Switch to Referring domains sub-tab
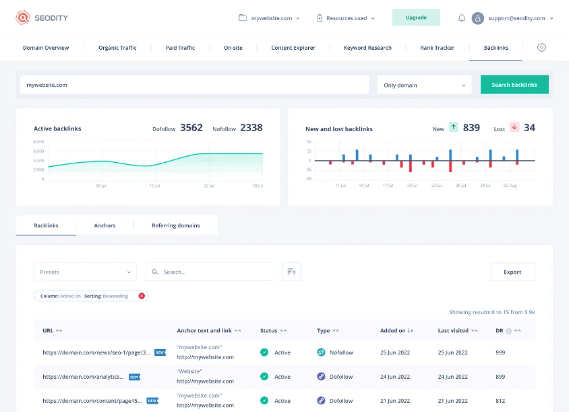The width and height of the screenshot is (569, 412). click(x=176, y=225)
